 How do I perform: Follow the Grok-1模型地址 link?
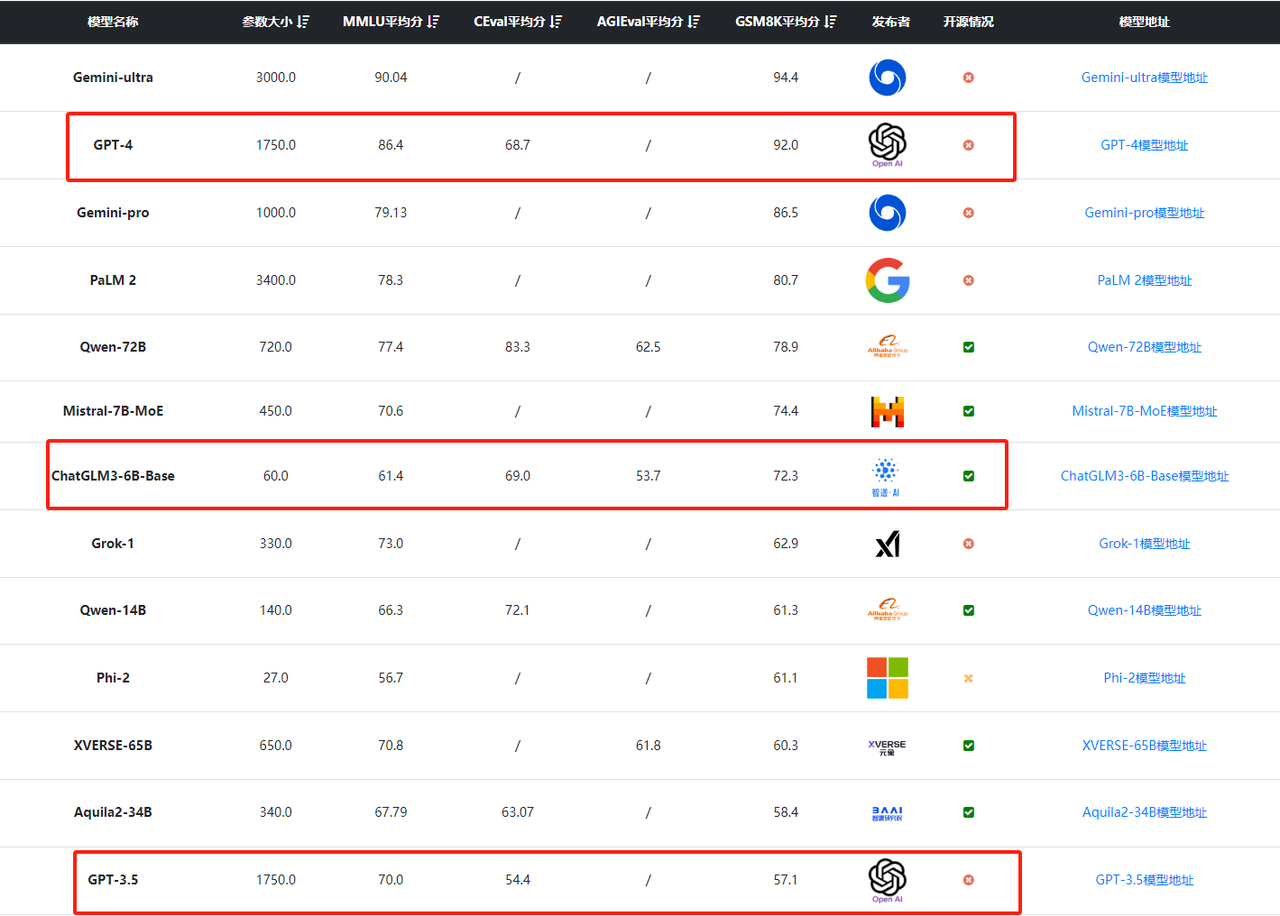[x=1144, y=544]
